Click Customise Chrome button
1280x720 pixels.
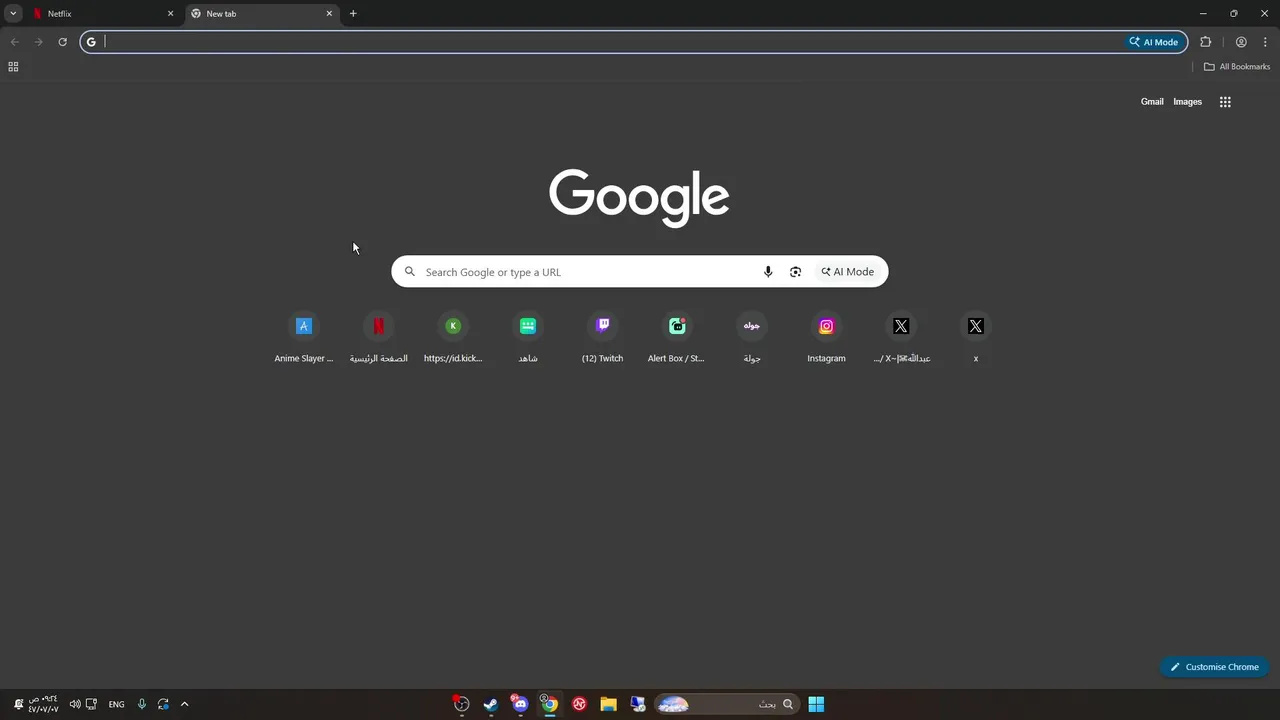(1215, 667)
